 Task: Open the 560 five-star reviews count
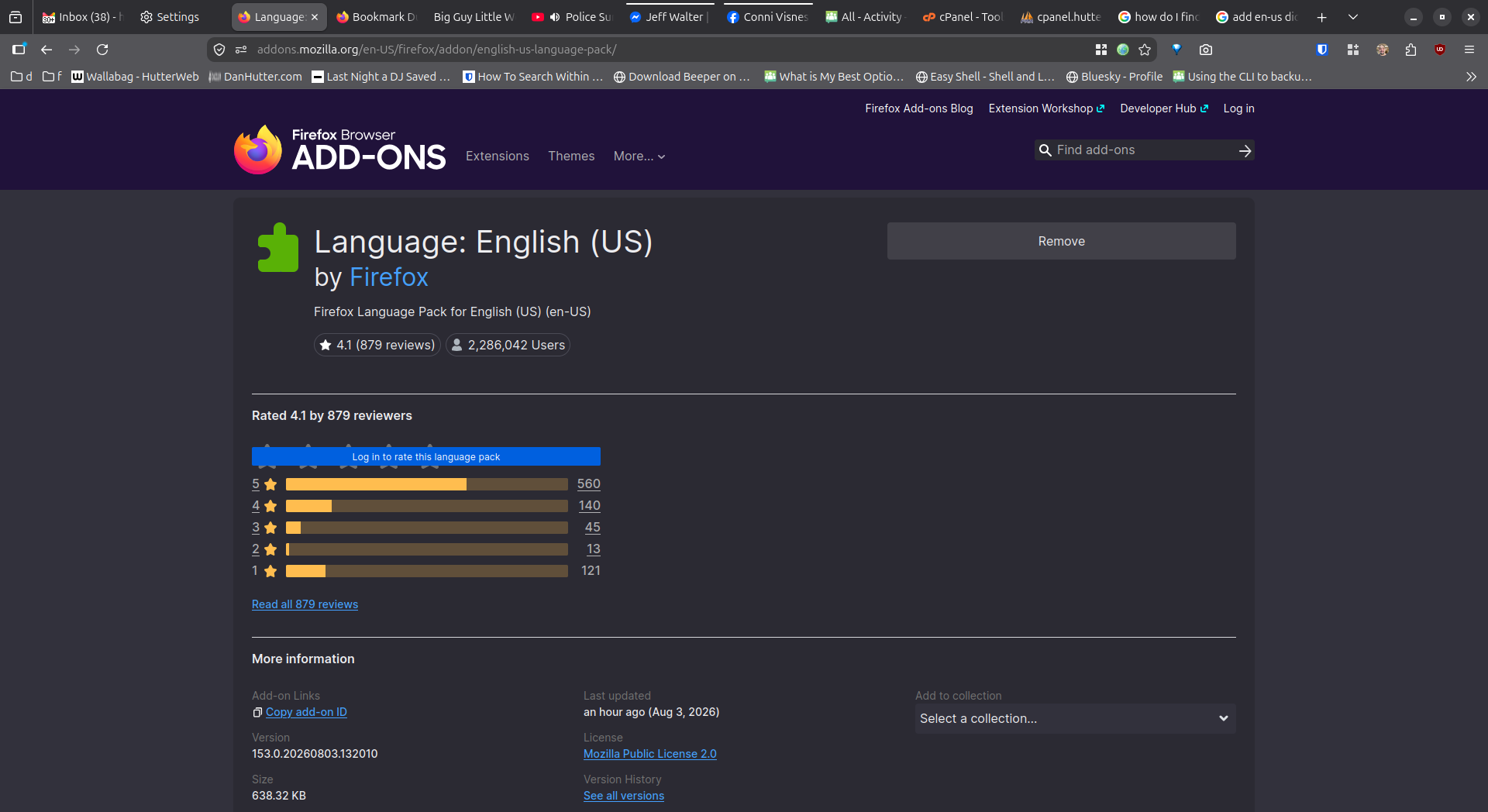pos(589,484)
